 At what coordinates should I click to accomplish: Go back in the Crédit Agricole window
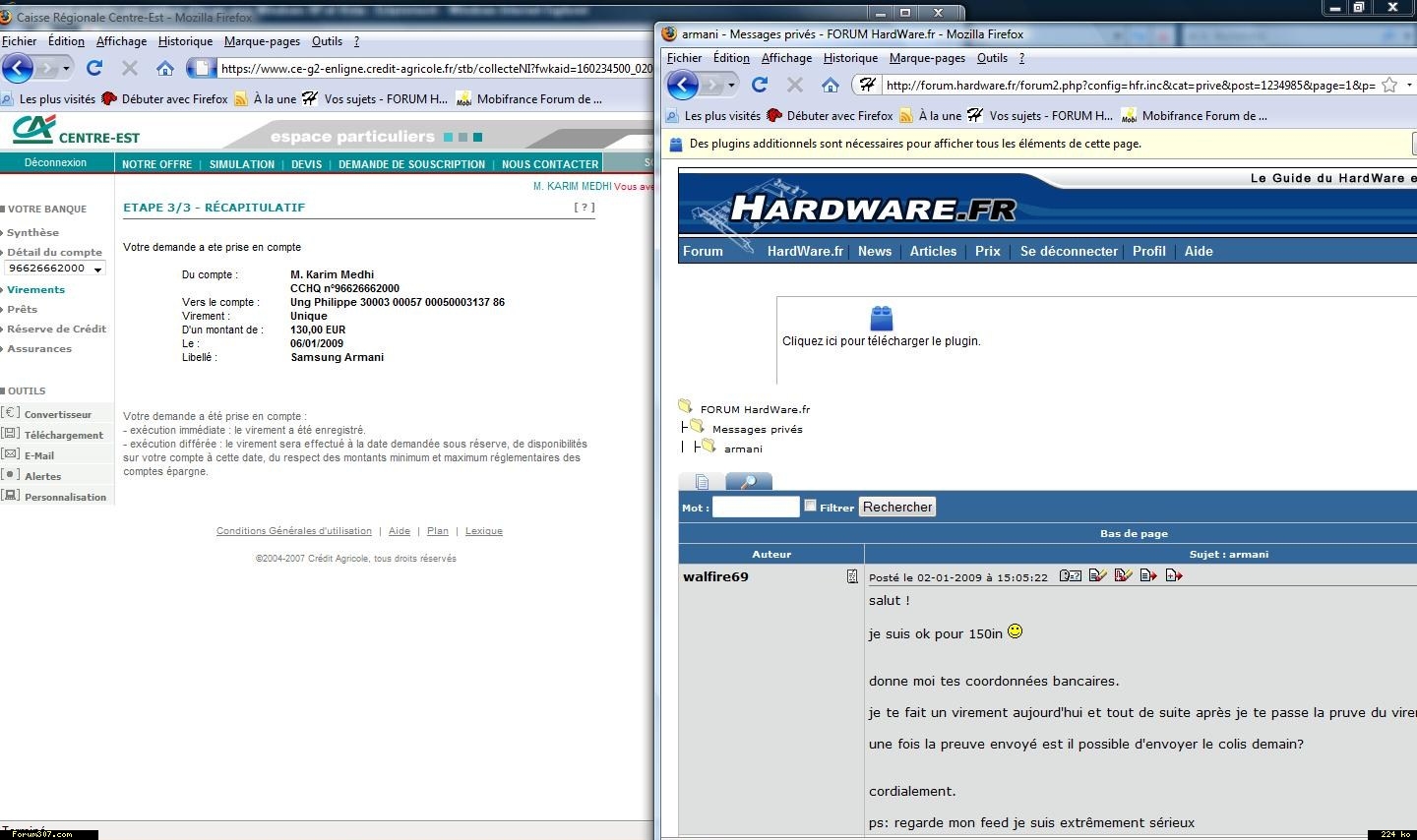(19, 68)
